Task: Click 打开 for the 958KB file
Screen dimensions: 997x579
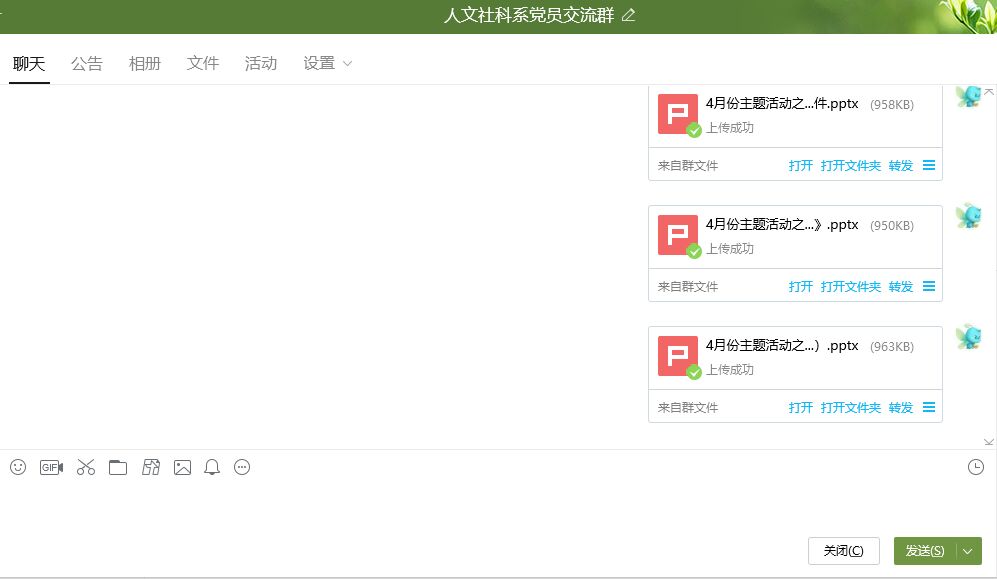Action: 801,165
